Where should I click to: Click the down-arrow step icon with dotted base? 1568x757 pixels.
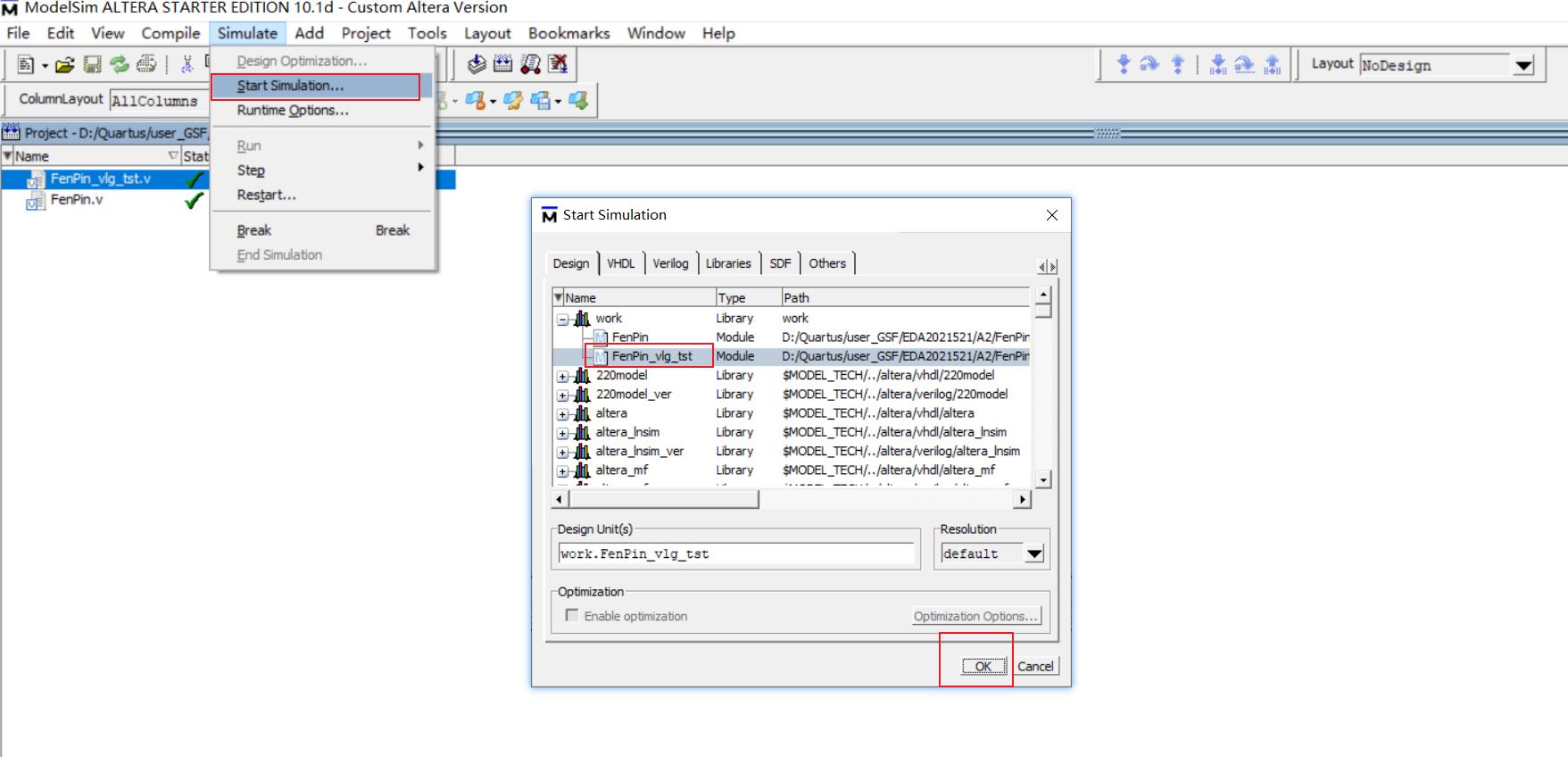tap(1217, 64)
